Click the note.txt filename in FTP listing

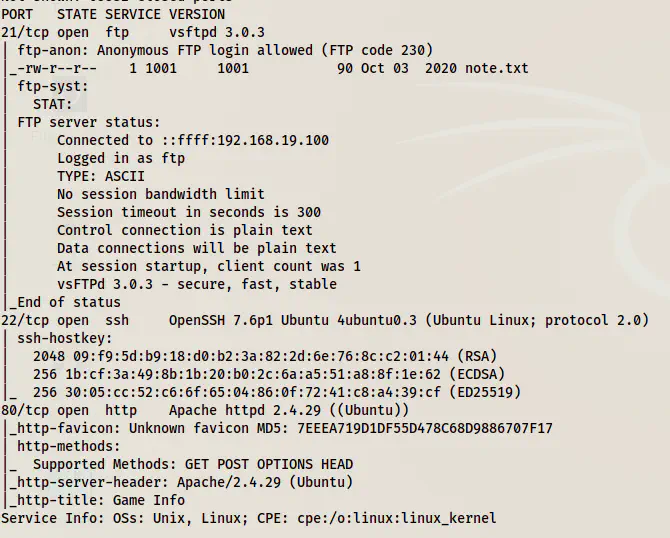[x=497, y=68]
